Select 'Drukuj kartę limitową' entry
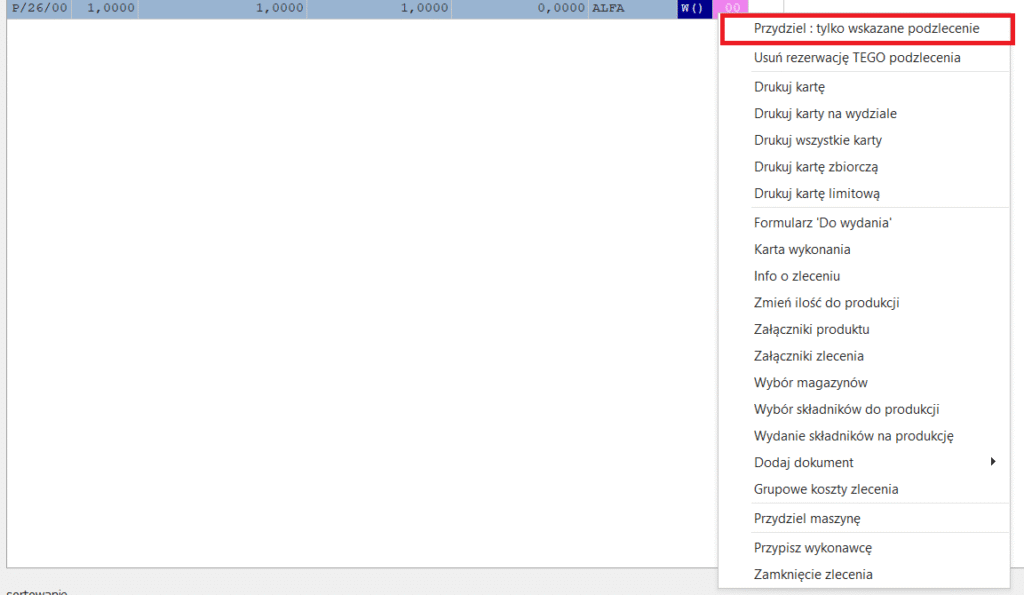 tap(816, 194)
